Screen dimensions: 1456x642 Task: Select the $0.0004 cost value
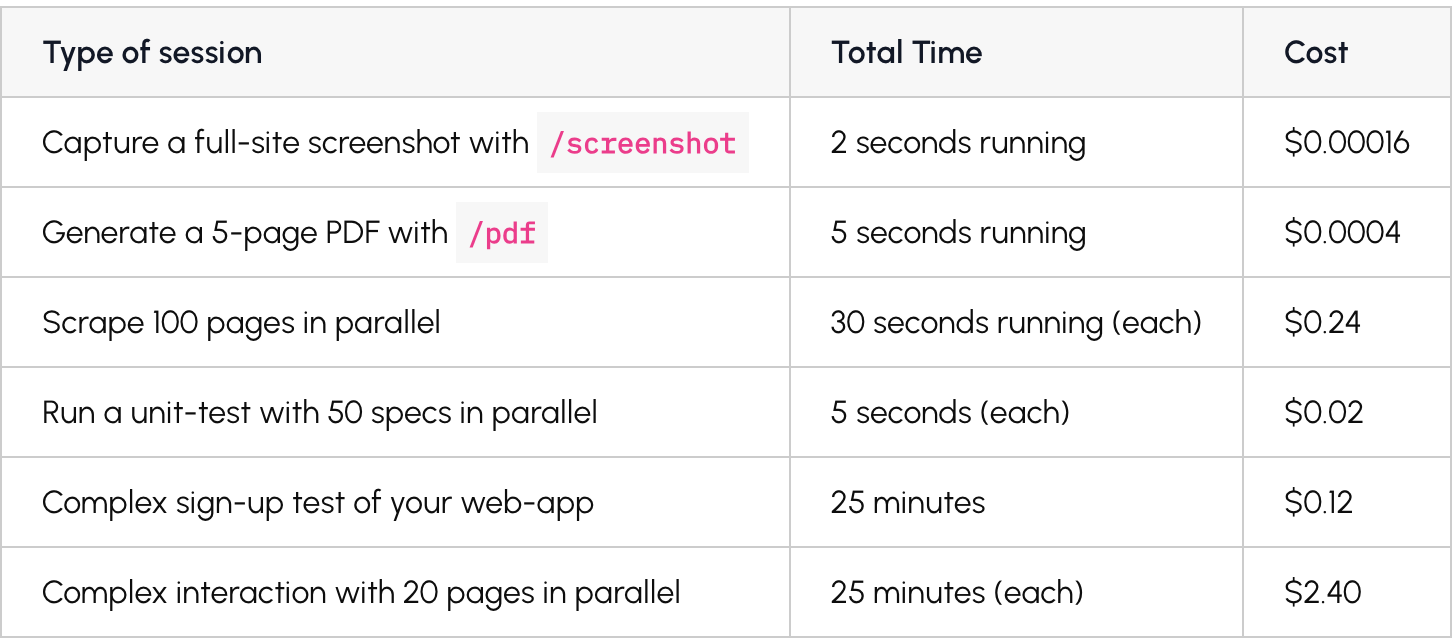pyautogui.click(x=1342, y=233)
